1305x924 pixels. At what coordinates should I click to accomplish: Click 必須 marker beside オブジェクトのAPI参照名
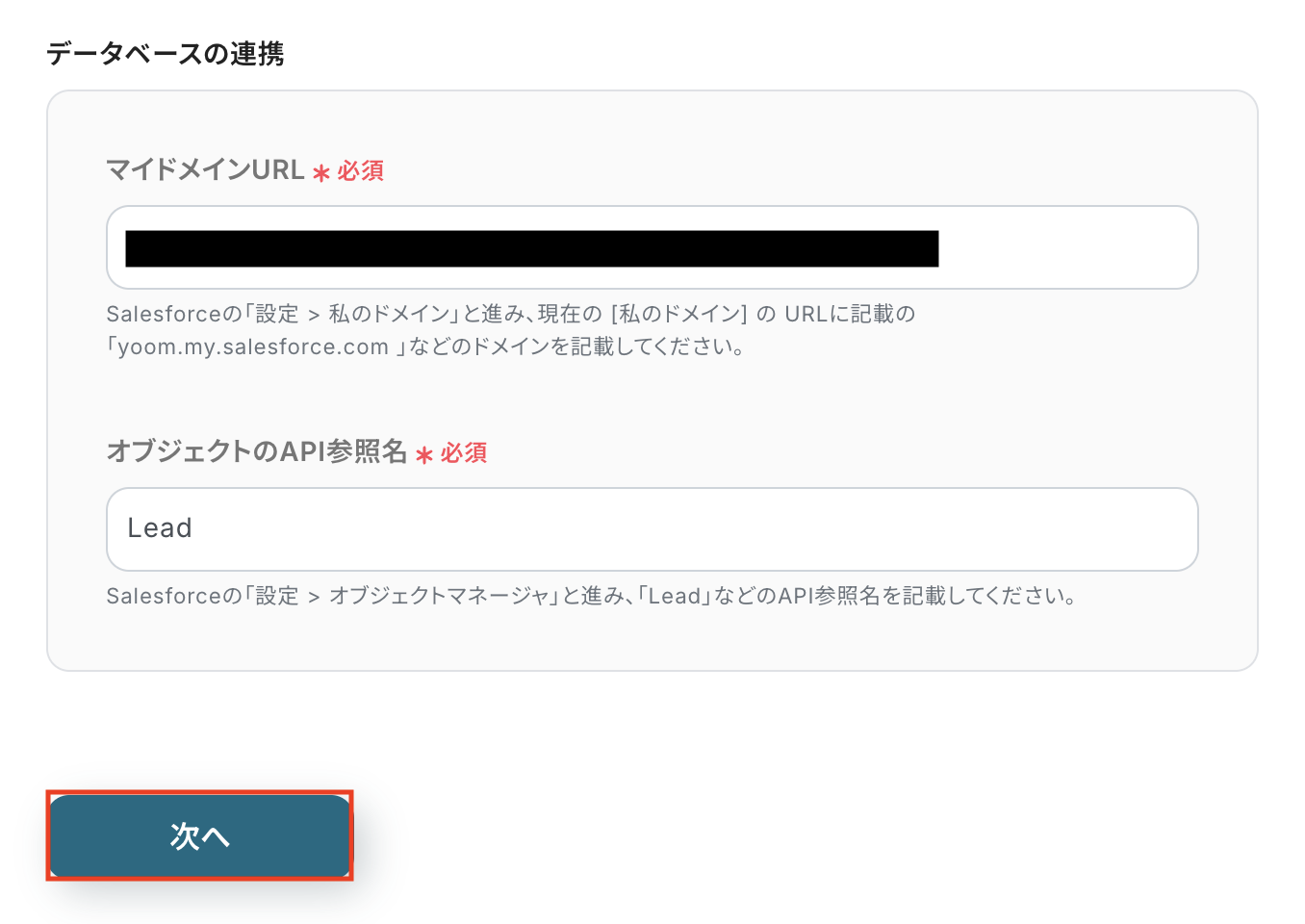[x=464, y=452]
